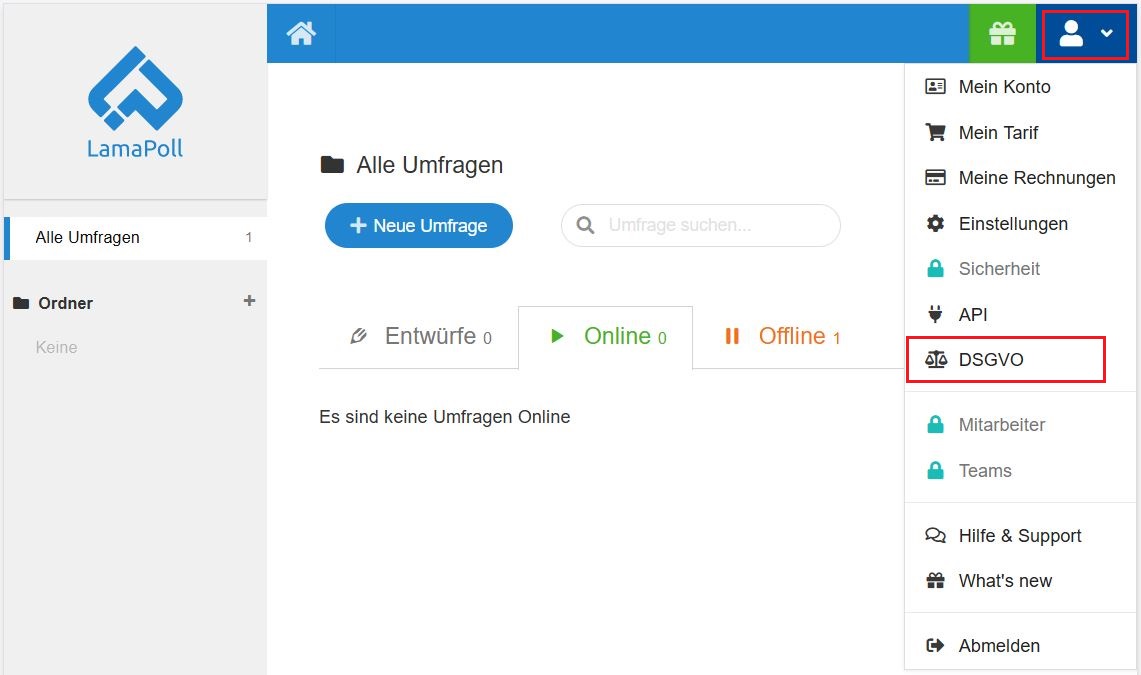Viewport: 1141px width, 675px height.
Task: Open Mein Tarif menu entry
Action: pos(998,133)
